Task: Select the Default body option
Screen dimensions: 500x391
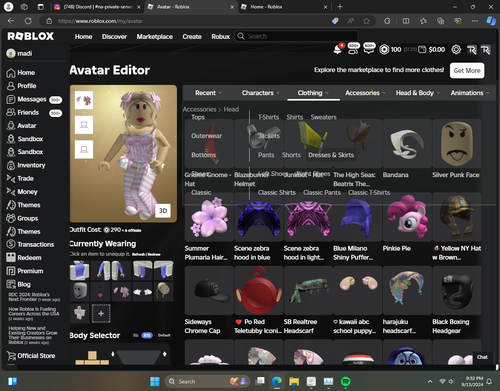Action: pyautogui.click(x=164, y=335)
